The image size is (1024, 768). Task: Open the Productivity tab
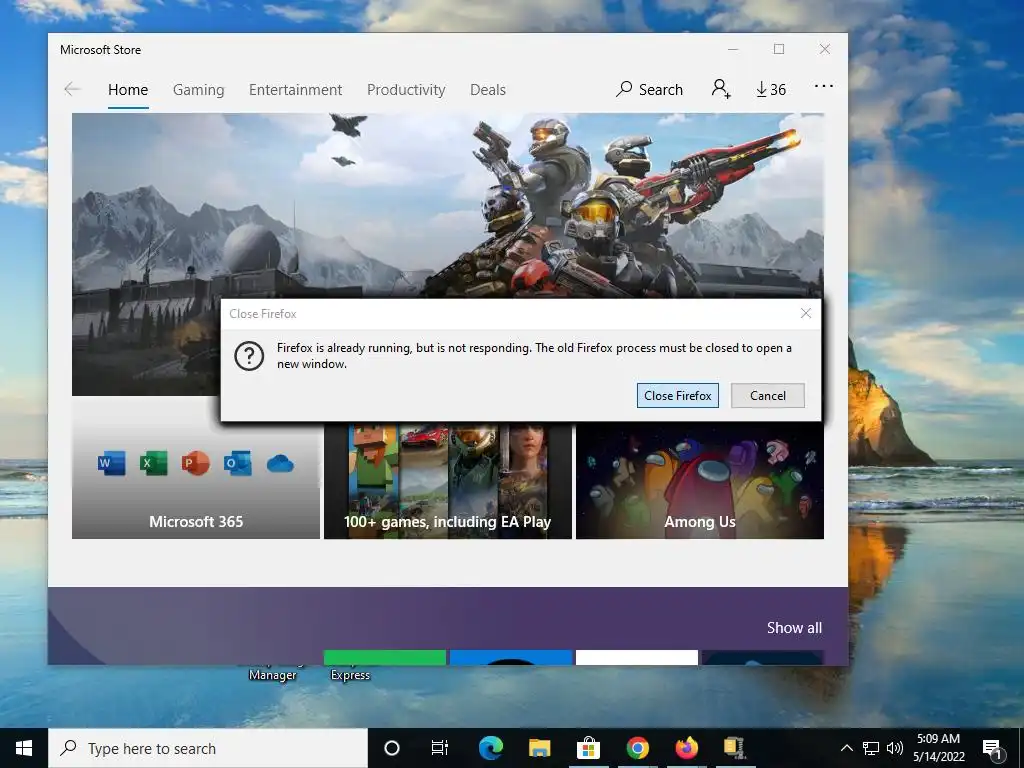(406, 89)
